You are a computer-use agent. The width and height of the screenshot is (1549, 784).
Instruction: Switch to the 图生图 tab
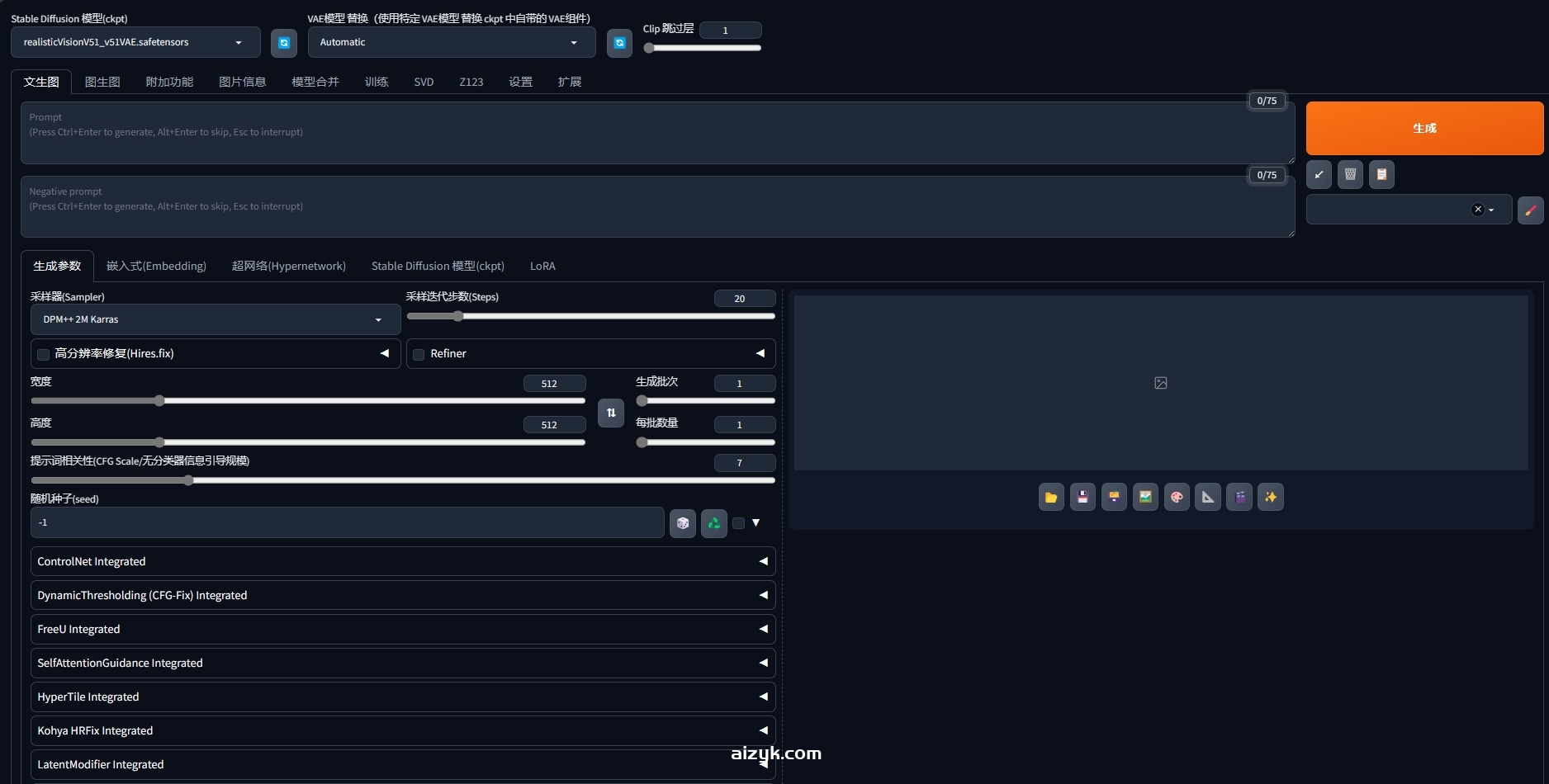[102, 83]
